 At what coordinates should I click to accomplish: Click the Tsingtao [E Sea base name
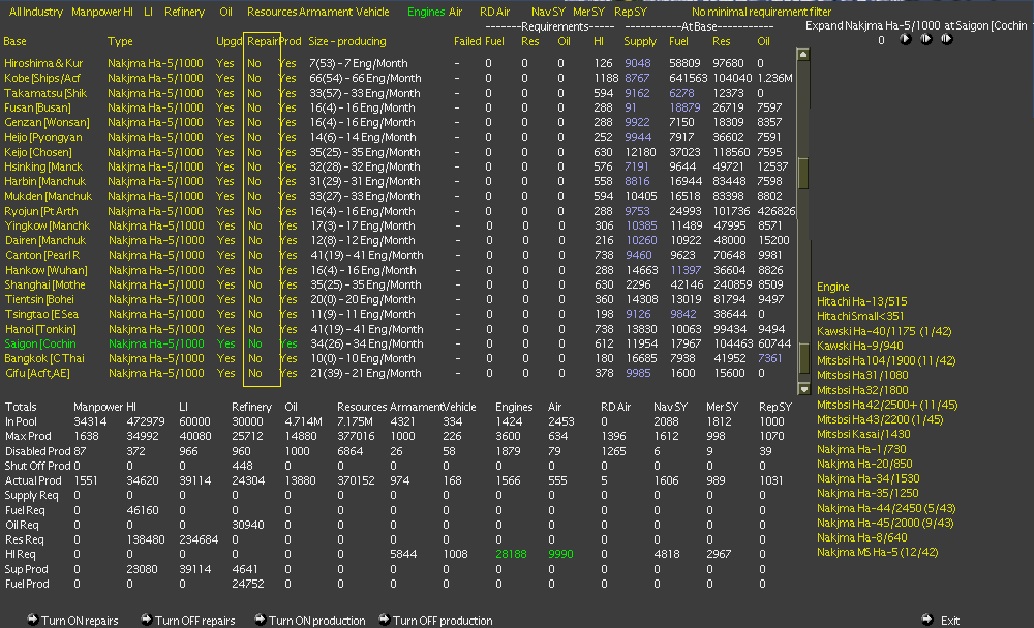(x=42, y=315)
